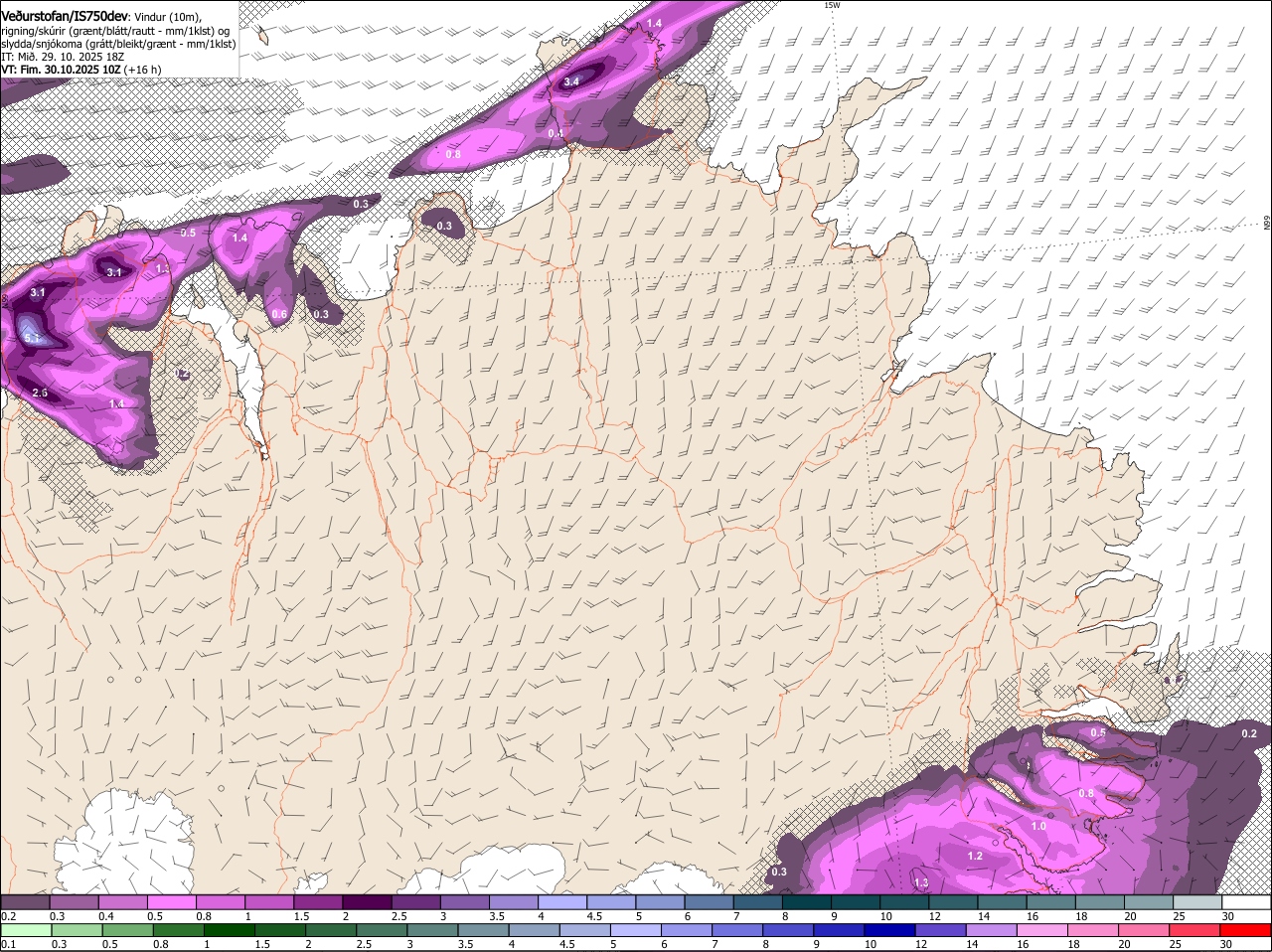Select the bright pink 0.5 swatch in upper legend
This screenshot has height=952, width=1272.
171,902
